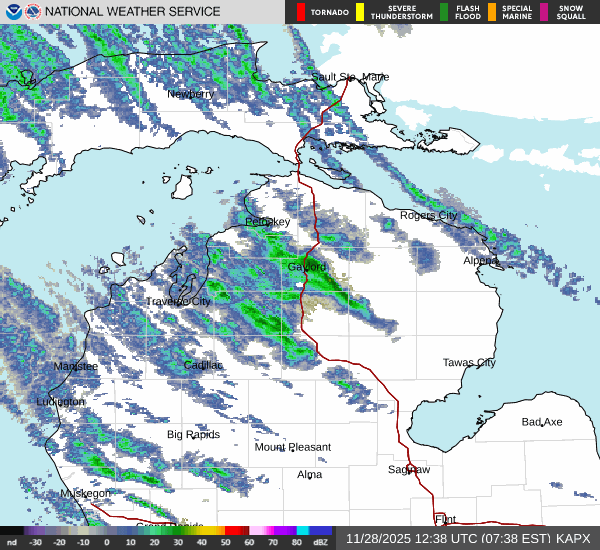Click the NOAA logo in header
600x550 pixels.
pyautogui.click(x=11, y=12)
